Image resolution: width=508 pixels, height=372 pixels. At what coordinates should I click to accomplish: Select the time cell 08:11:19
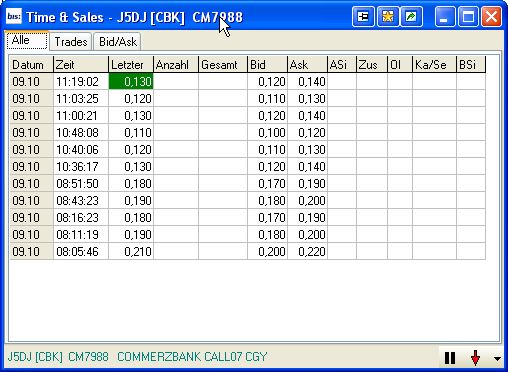pyautogui.click(x=81, y=235)
